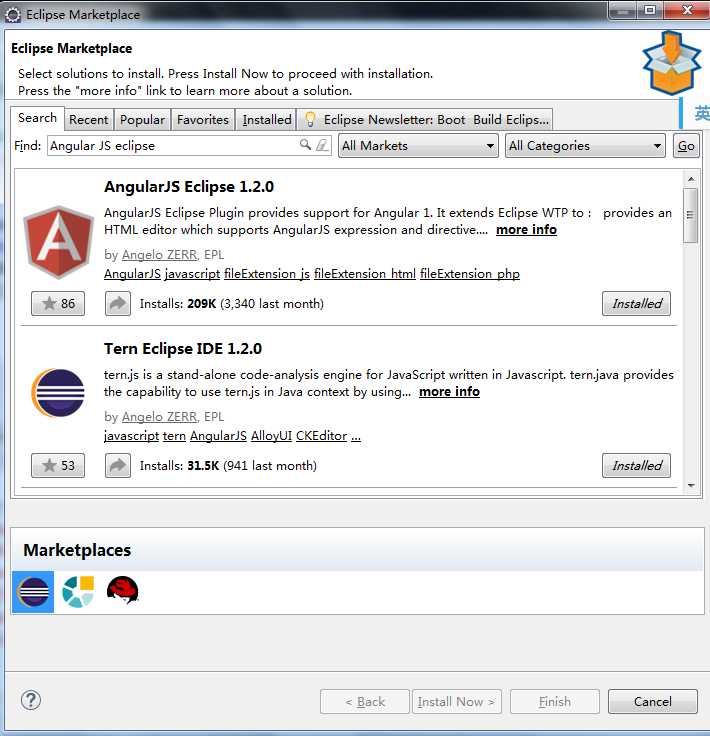Star Tern Eclipse IDE with 53 favorites

point(58,466)
